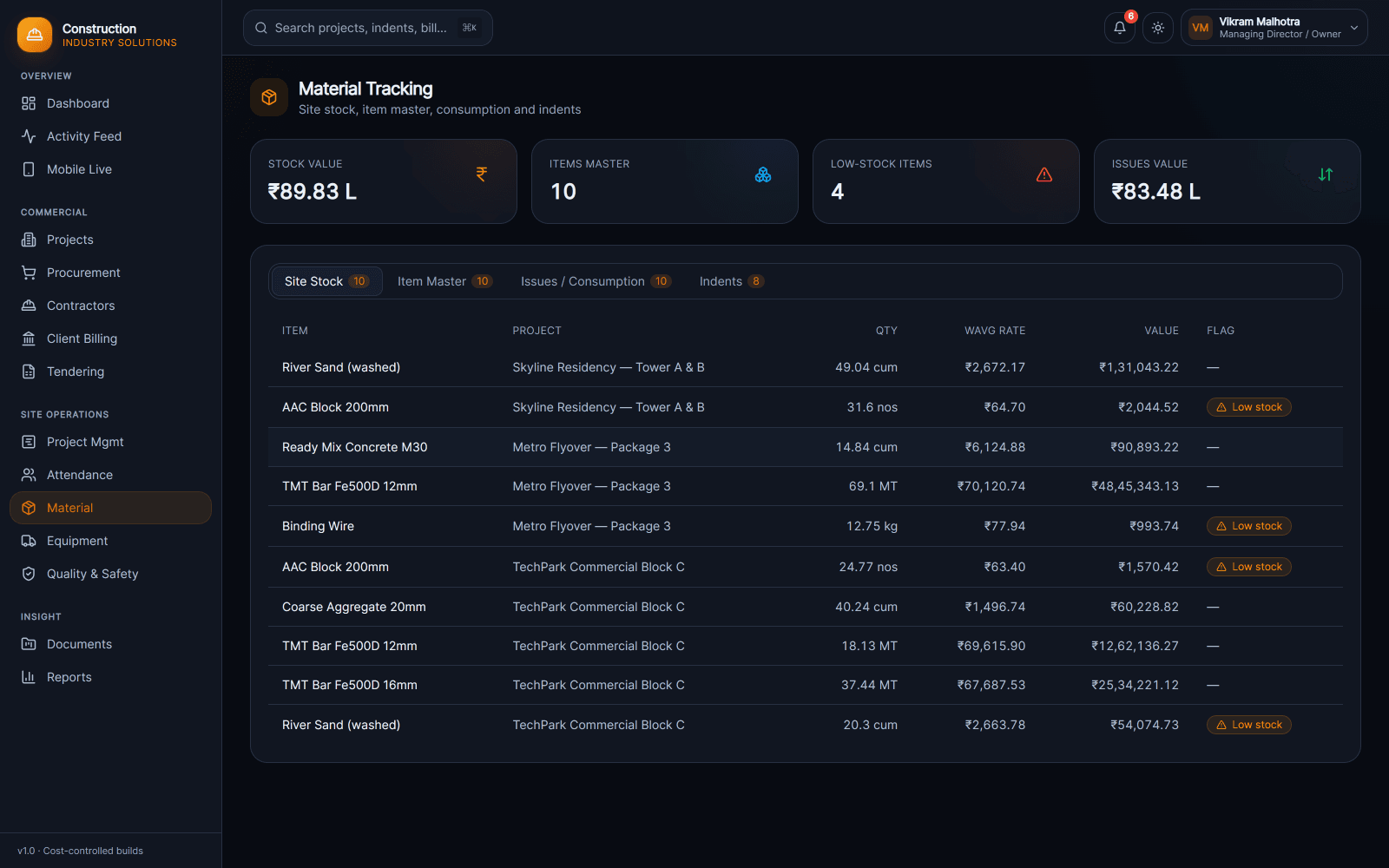The image size is (1389, 868).
Task: Click the ITEM column header
Action: 295,331
